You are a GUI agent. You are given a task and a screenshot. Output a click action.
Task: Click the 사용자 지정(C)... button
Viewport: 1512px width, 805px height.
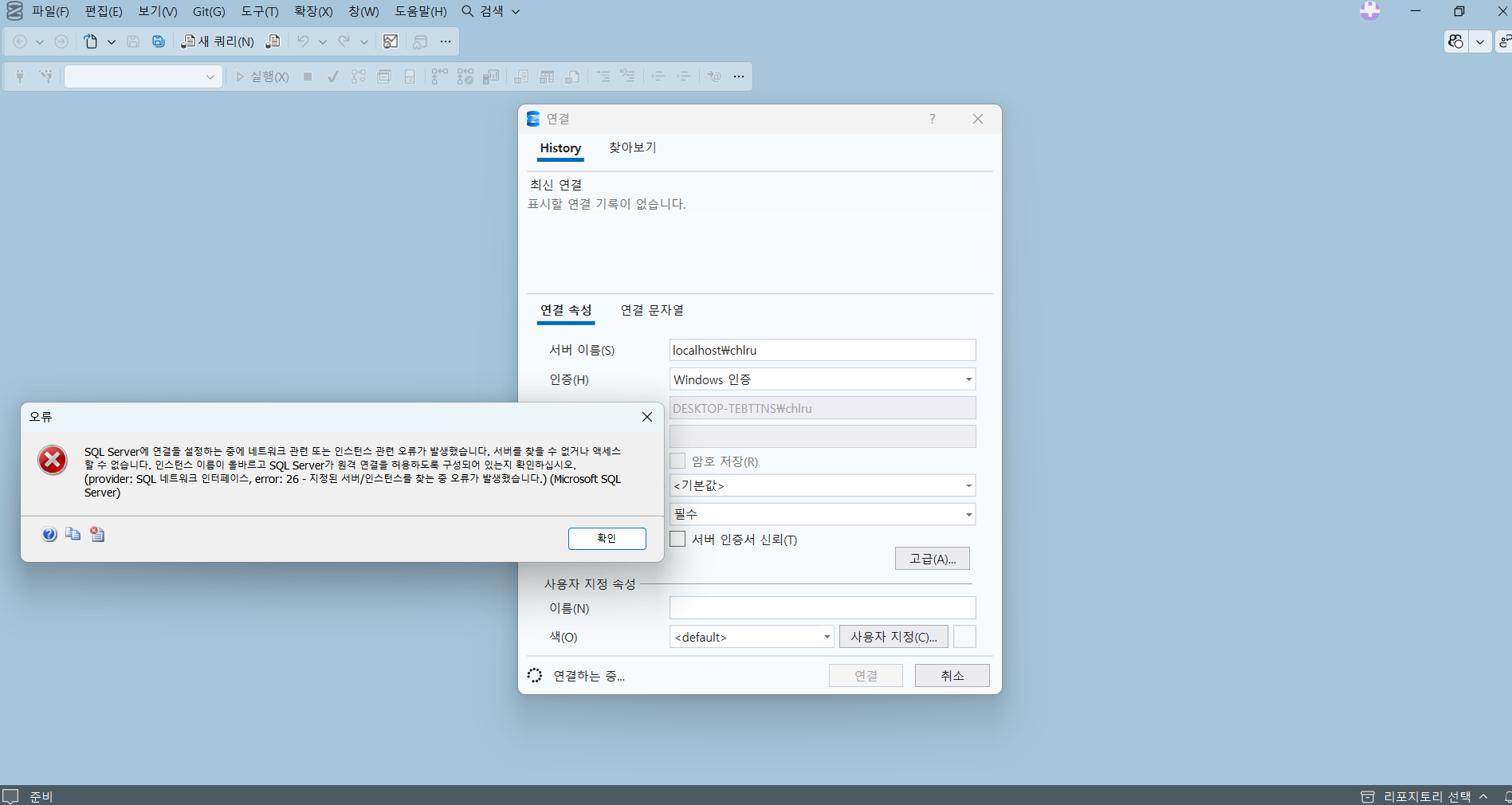tap(893, 637)
